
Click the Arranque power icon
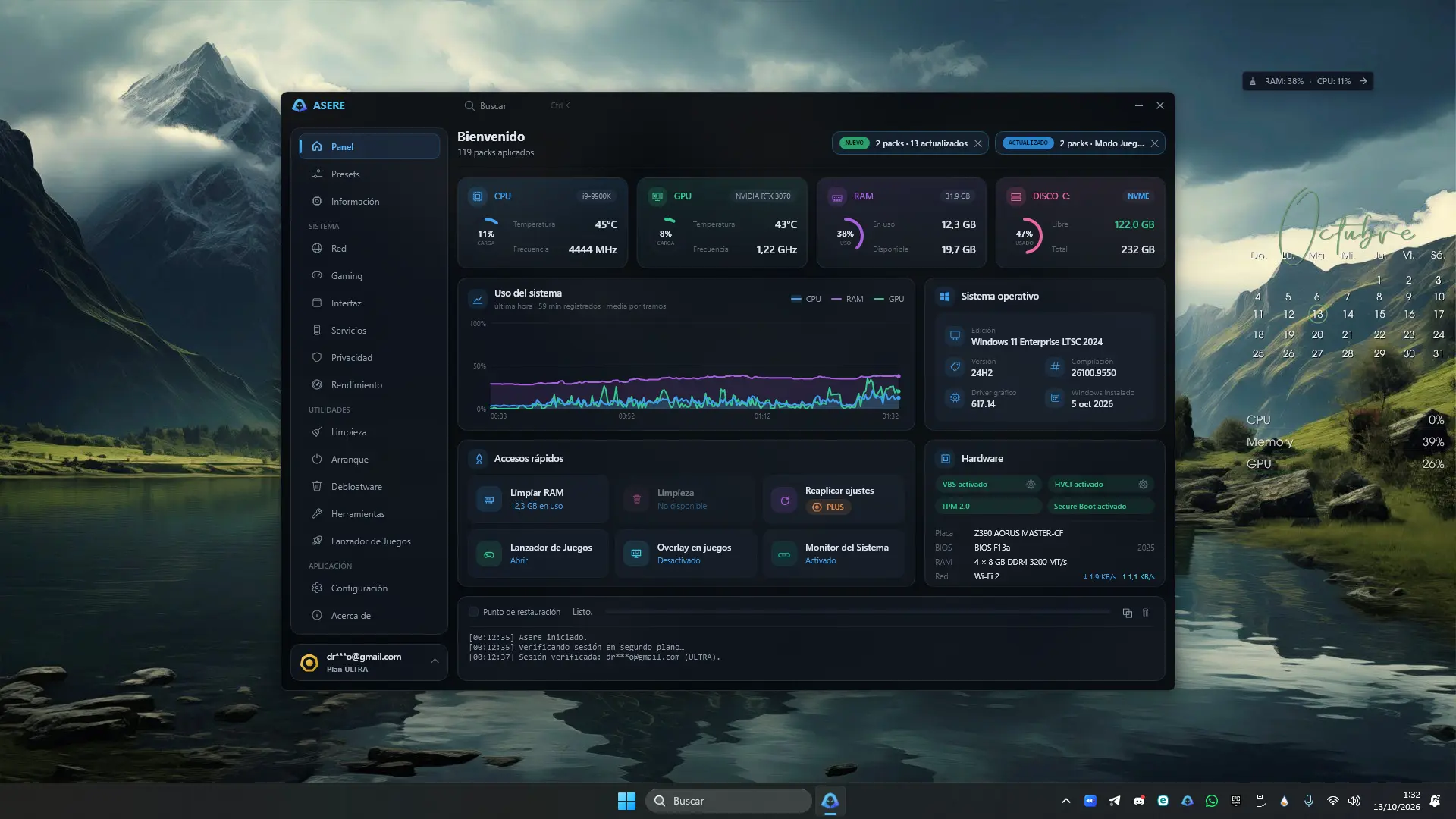pos(317,459)
